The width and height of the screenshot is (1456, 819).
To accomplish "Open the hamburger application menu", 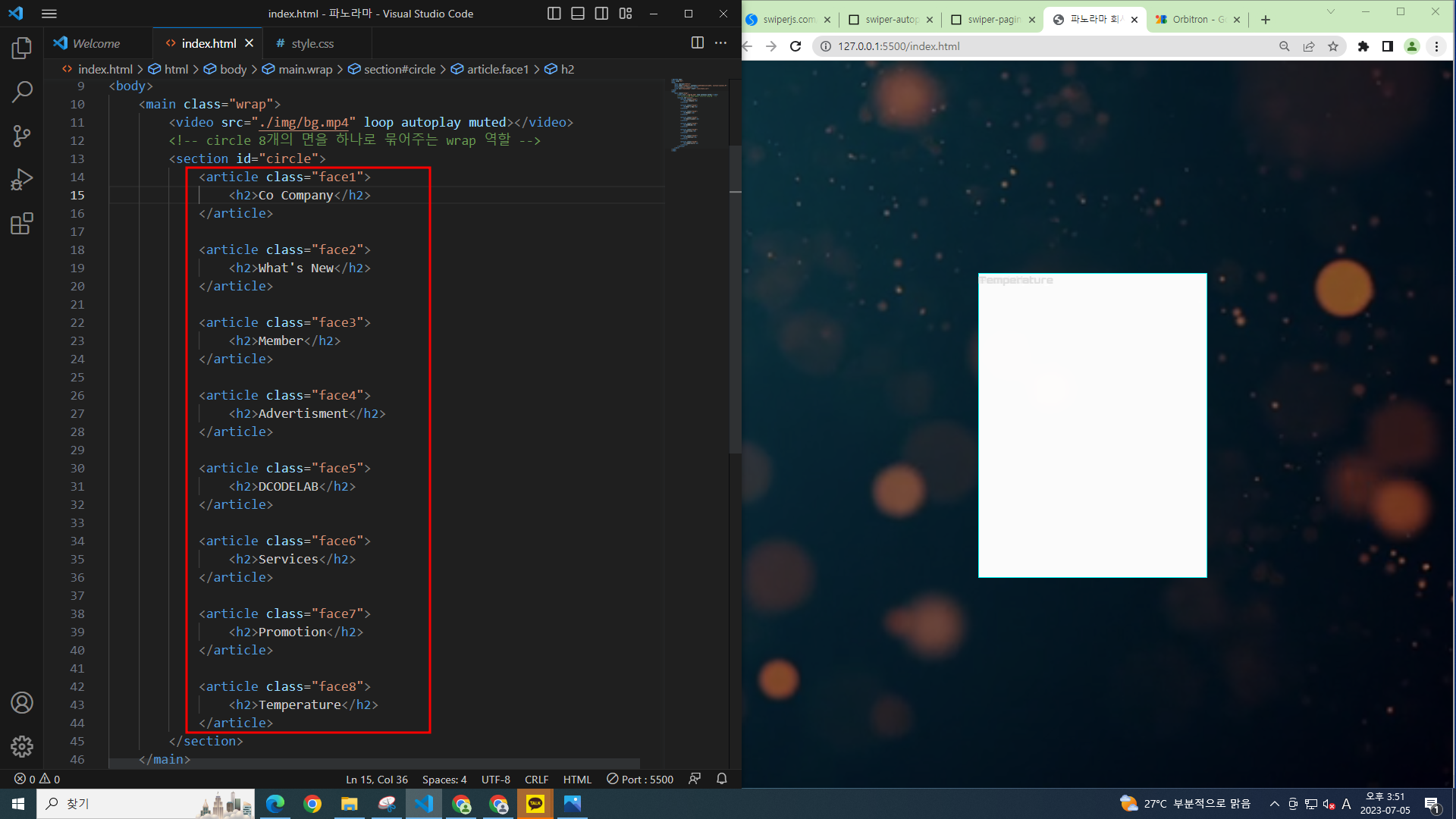I will tap(49, 14).
